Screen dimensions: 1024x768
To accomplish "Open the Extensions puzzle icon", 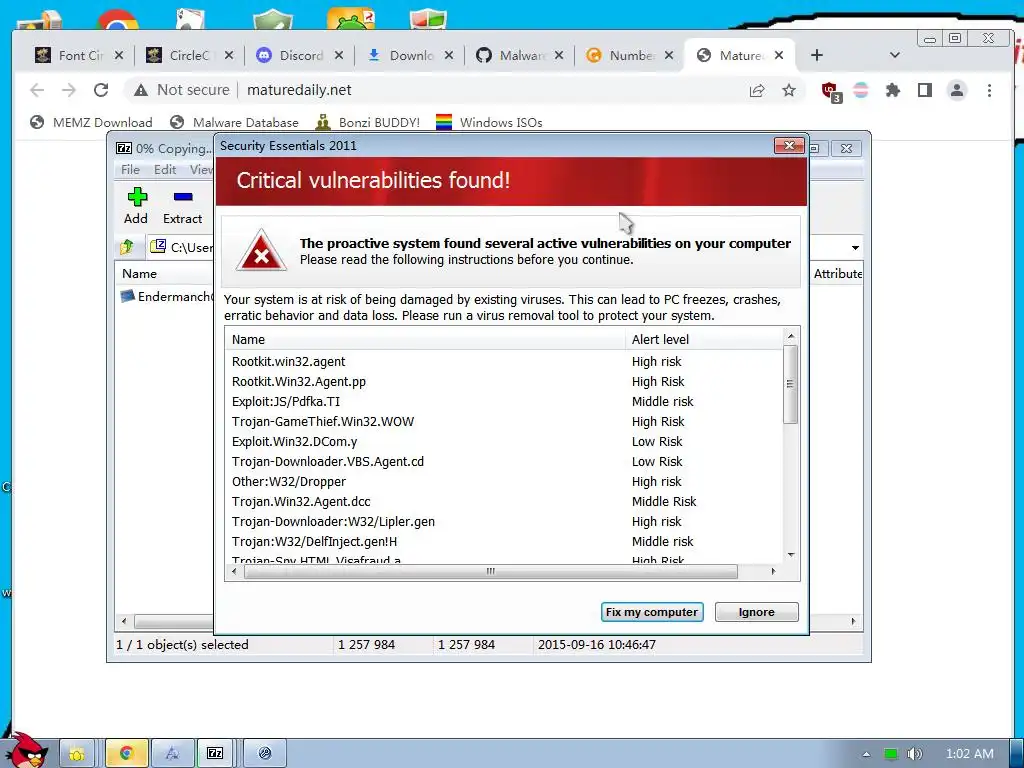I will tap(893, 90).
